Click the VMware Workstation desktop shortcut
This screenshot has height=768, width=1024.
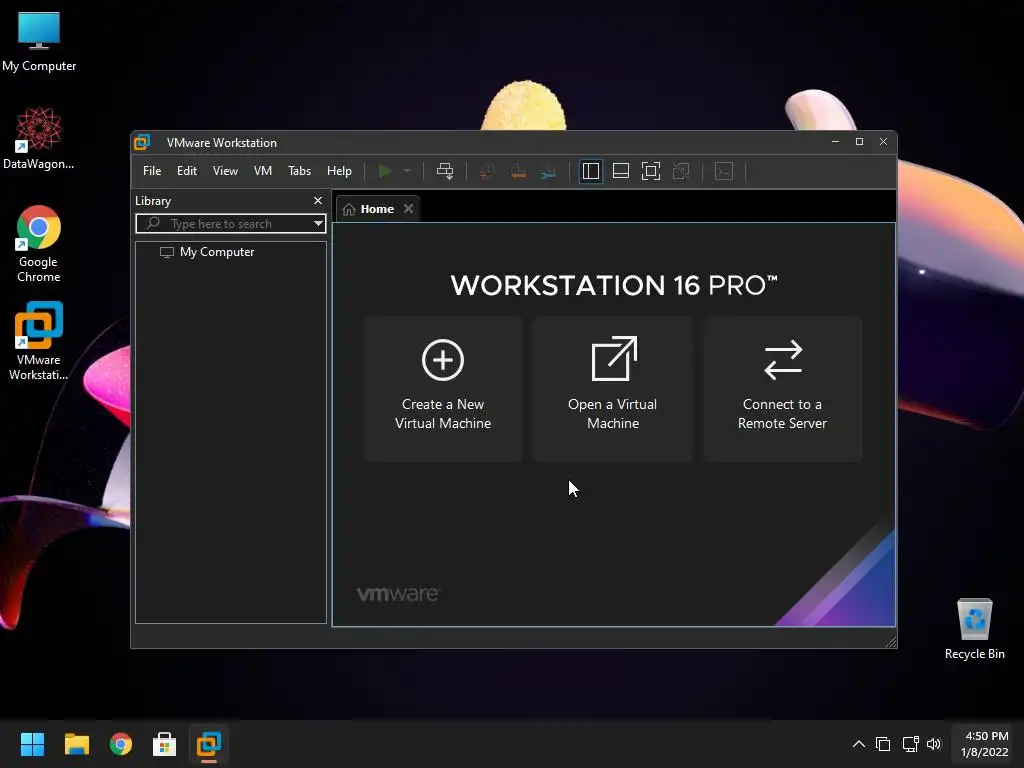(39, 341)
